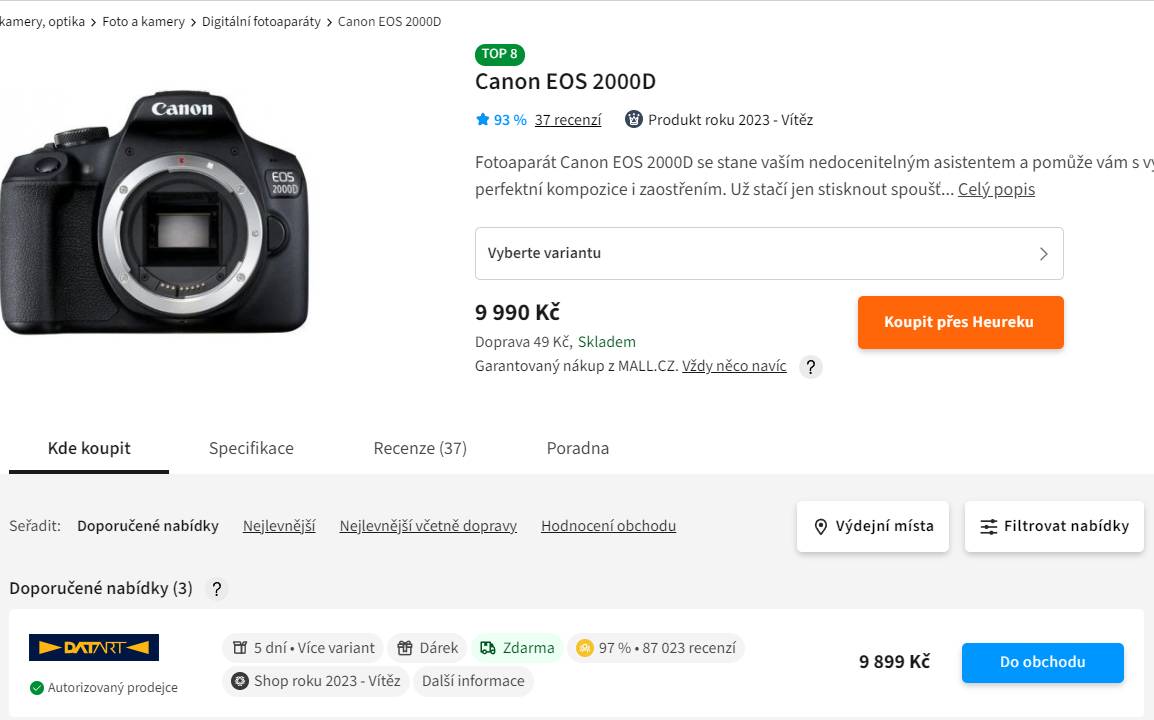Open the 37 recenzí link

(x=568, y=120)
